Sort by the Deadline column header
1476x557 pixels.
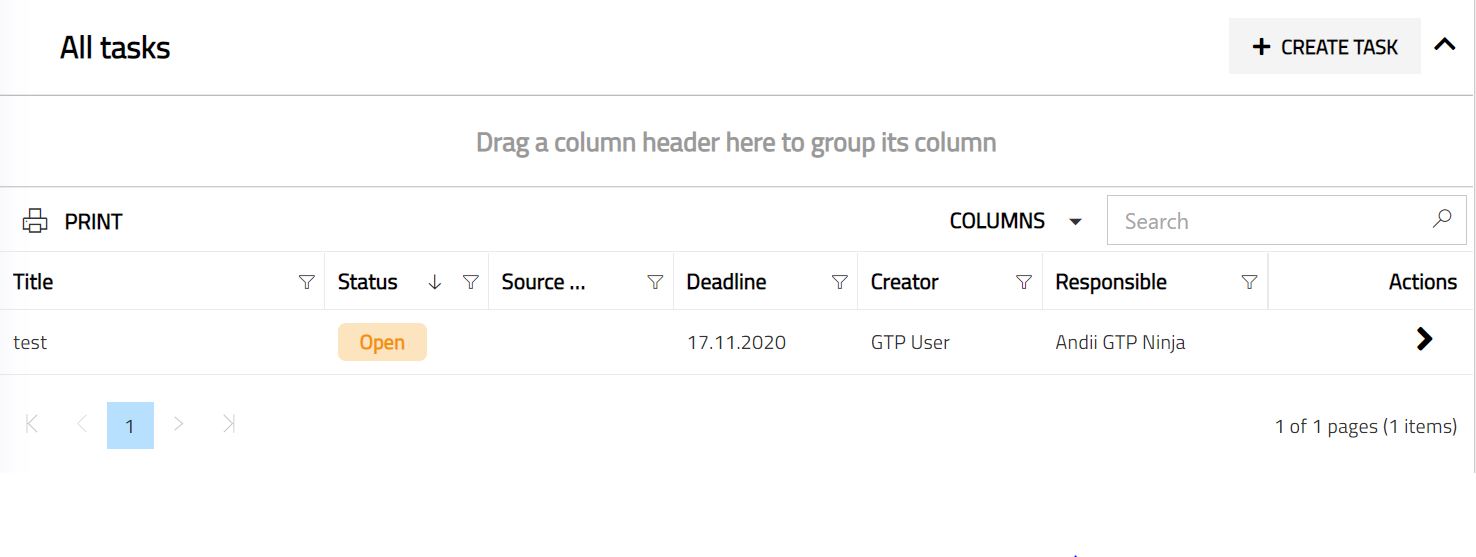click(726, 283)
